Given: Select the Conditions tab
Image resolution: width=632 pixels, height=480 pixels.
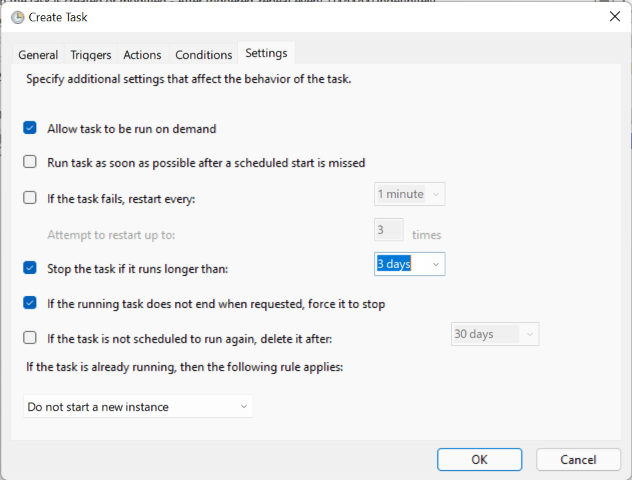Looking at the screenshot, I should pyautogui.click(x=204, y=55).
